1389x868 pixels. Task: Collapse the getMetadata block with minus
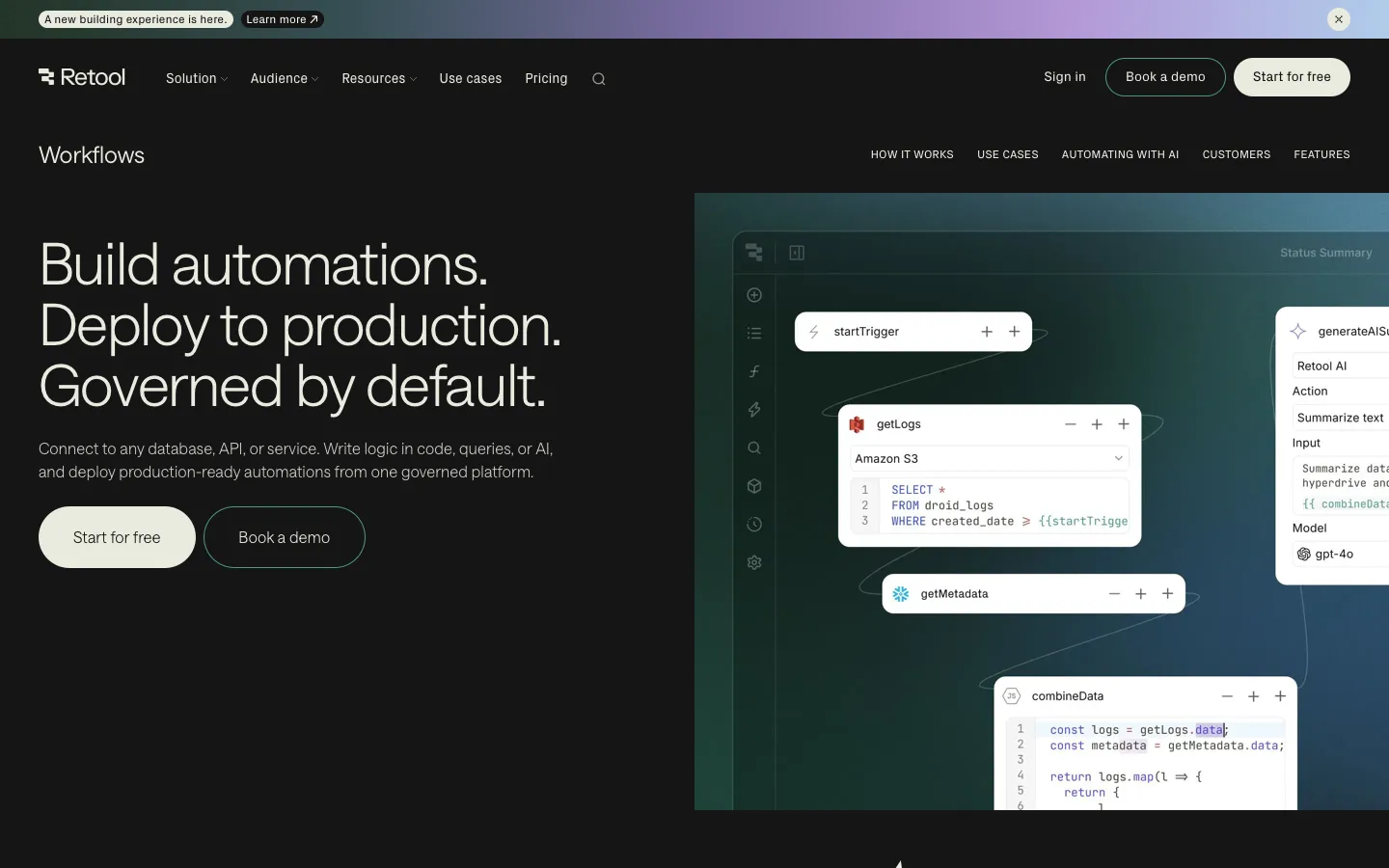pos(1115,594)
